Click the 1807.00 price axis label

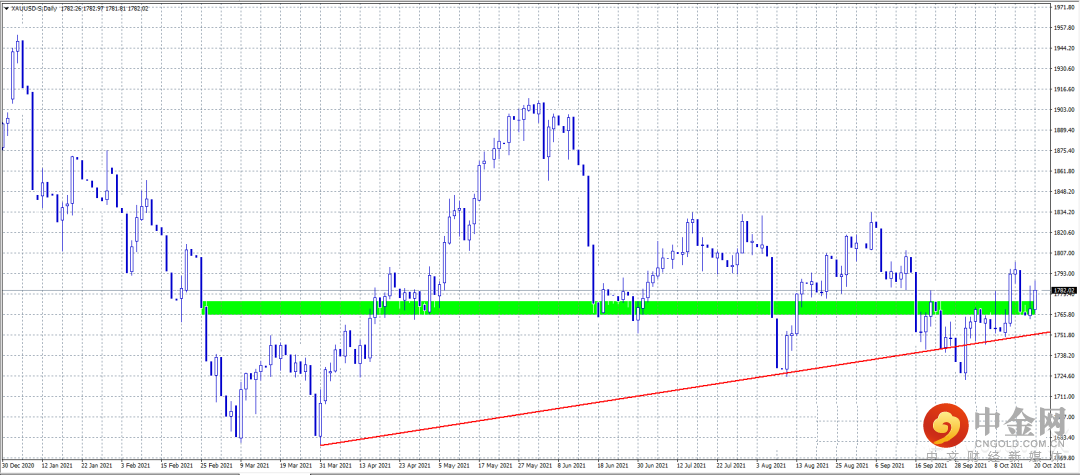pyautogui.click(x=1065, y=253)
